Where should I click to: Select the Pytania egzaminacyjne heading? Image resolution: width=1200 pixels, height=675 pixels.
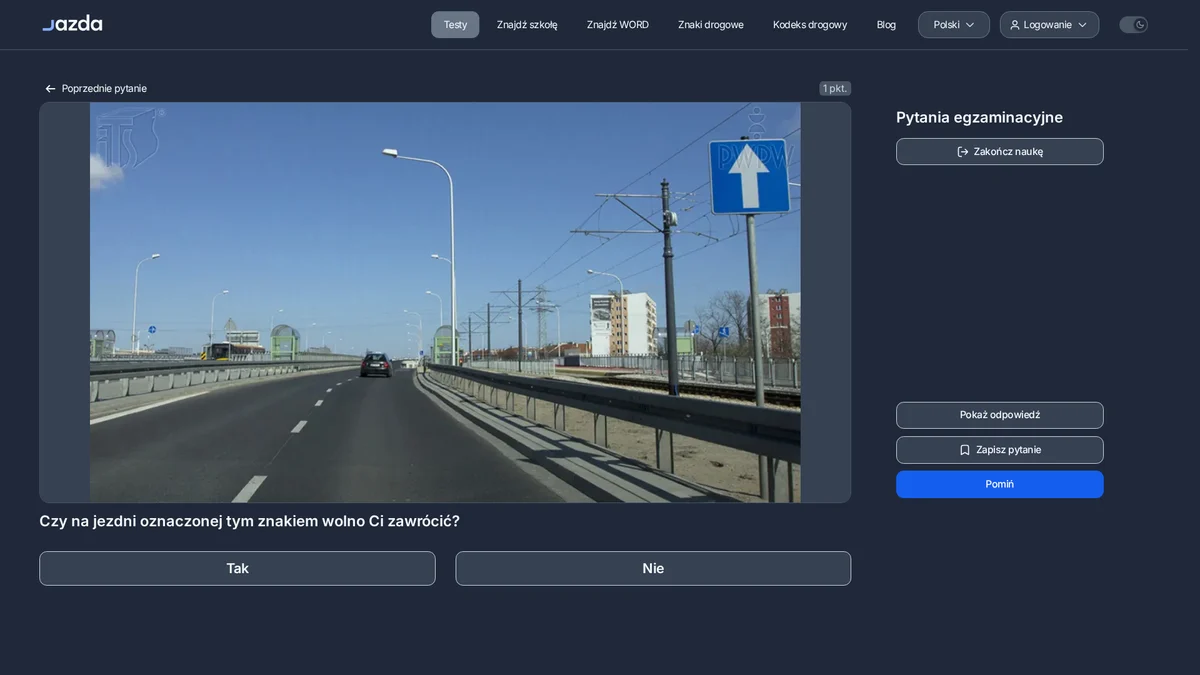click(979, 117)
